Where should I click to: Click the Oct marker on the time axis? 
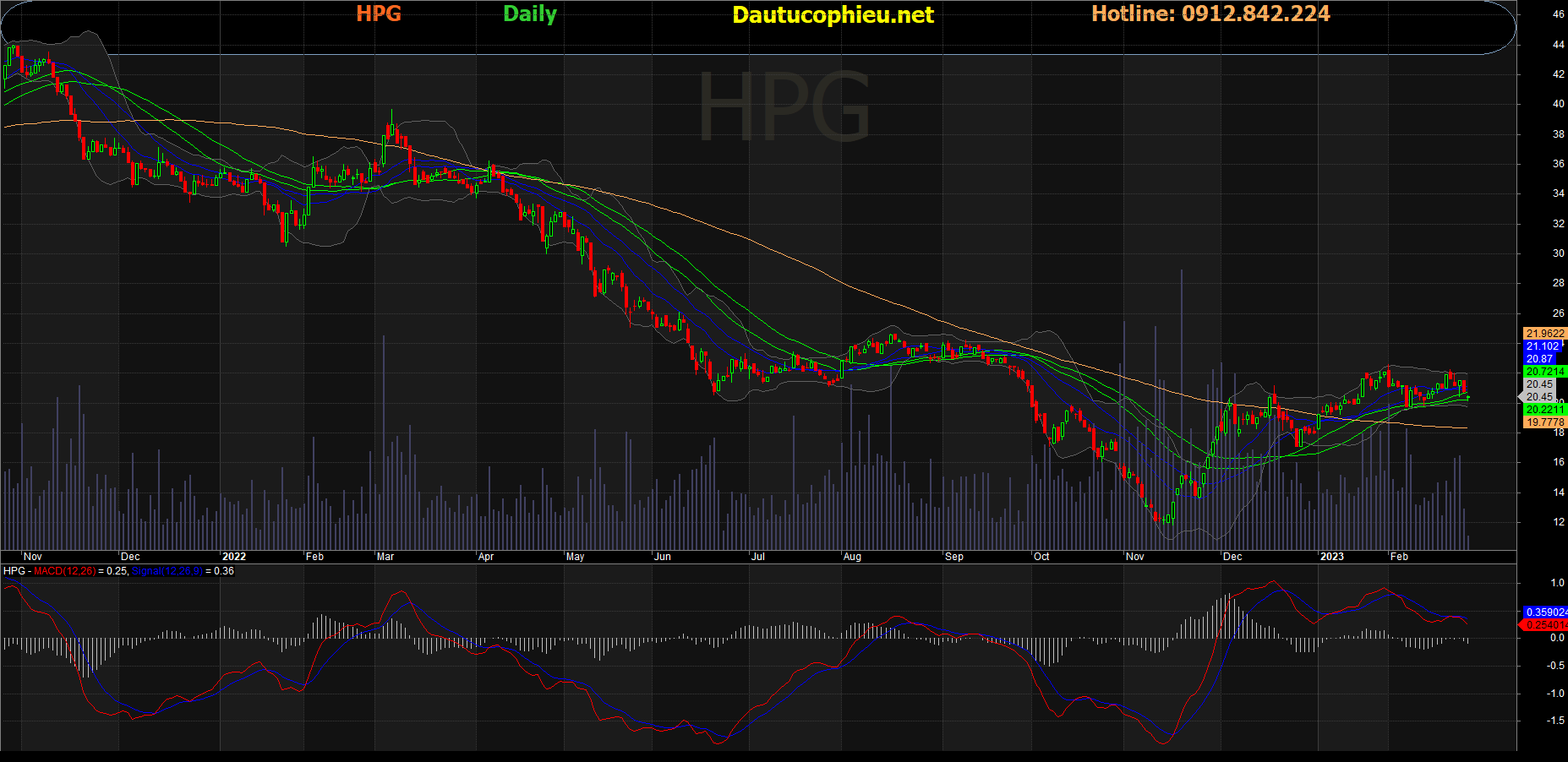click(x=1041, y=557)
